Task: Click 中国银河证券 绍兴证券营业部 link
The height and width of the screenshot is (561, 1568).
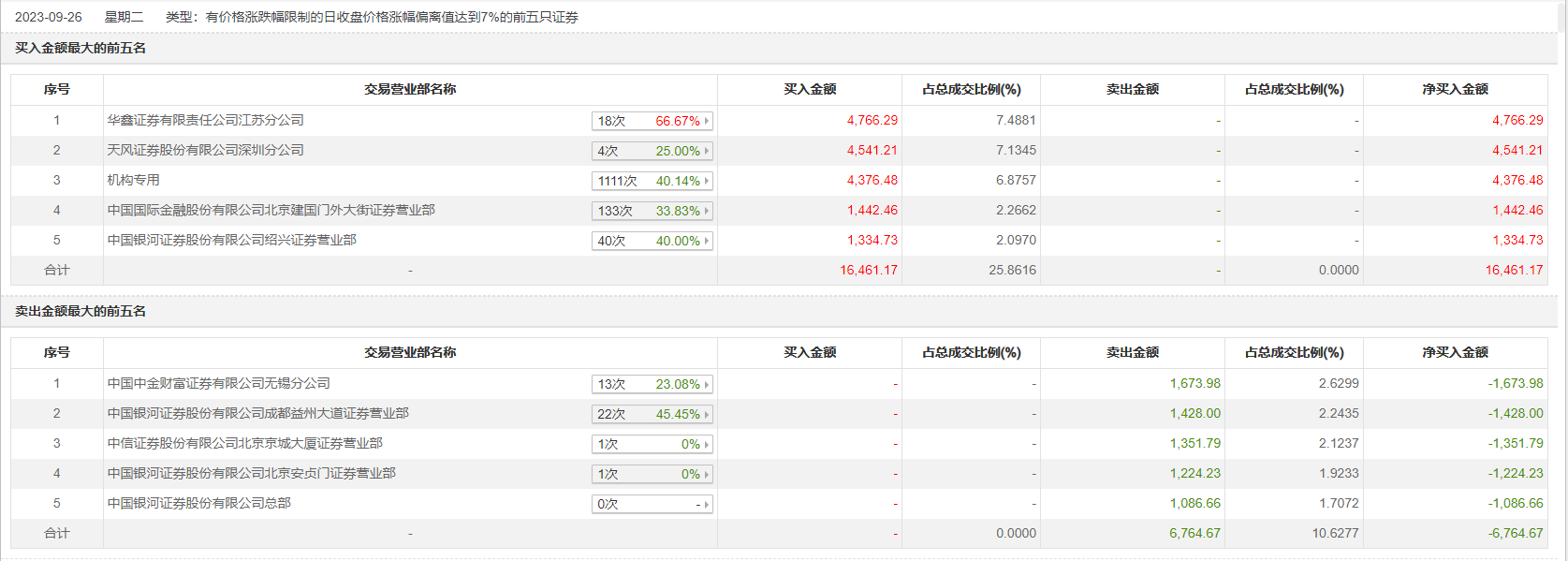Action: [231, 240]
